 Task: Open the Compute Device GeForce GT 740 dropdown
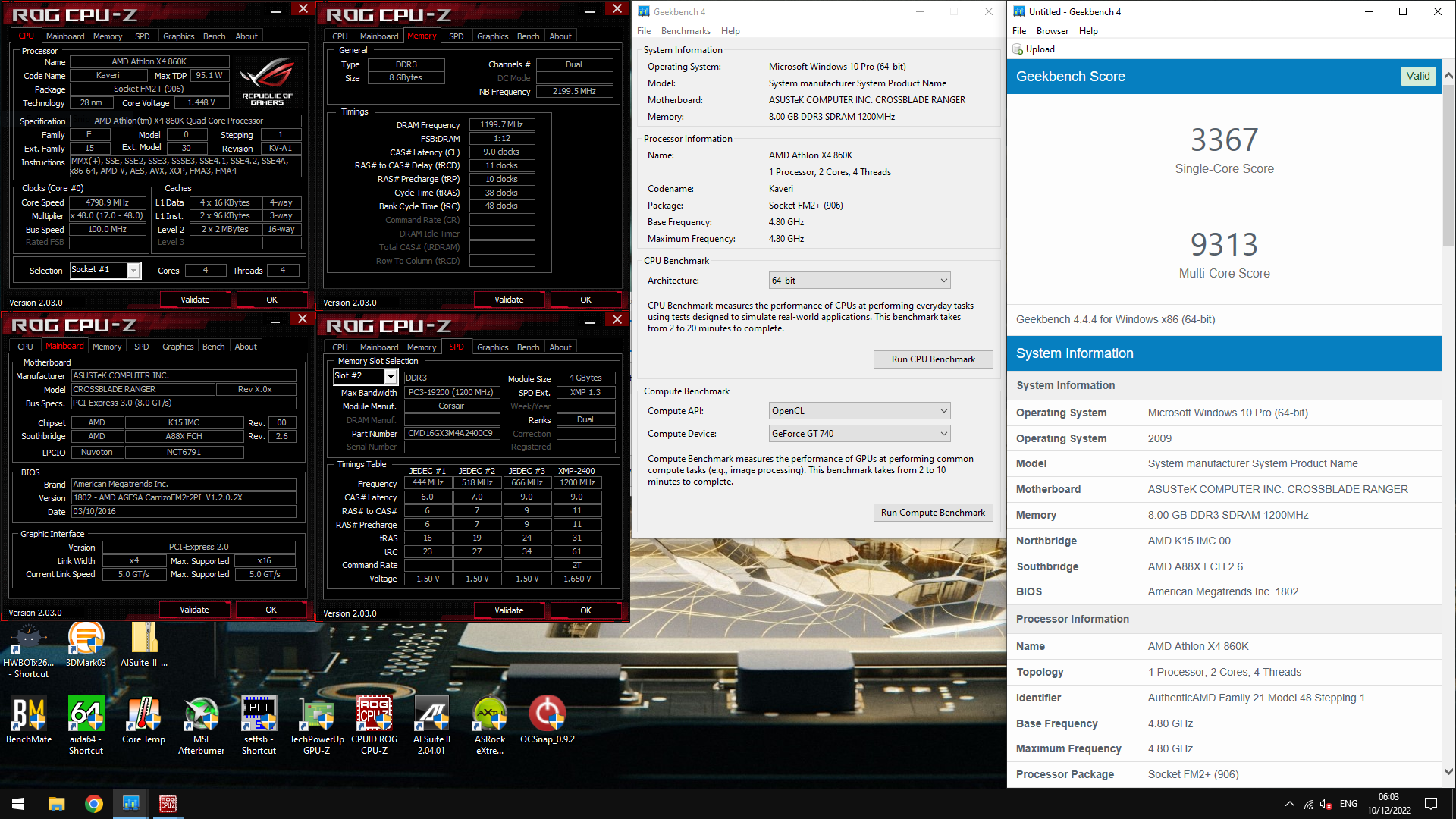(x=859, y=434)
